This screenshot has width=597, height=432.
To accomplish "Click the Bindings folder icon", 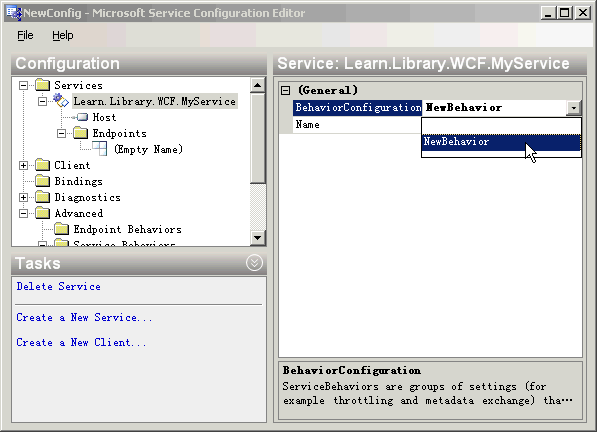I will (x=43, y=181).
